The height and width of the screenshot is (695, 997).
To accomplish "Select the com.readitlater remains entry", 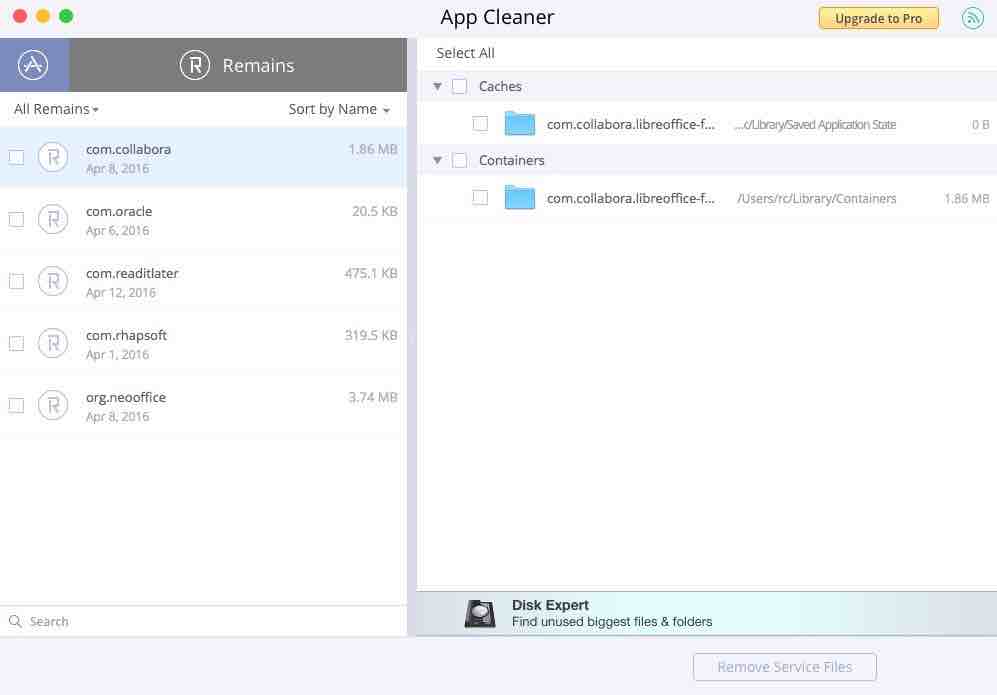I will 203,281.
